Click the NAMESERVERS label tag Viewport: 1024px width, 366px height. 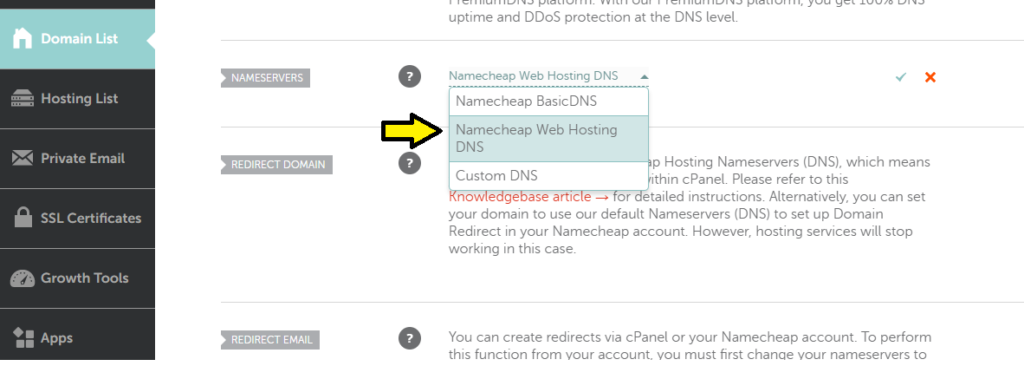coord(266,78)
